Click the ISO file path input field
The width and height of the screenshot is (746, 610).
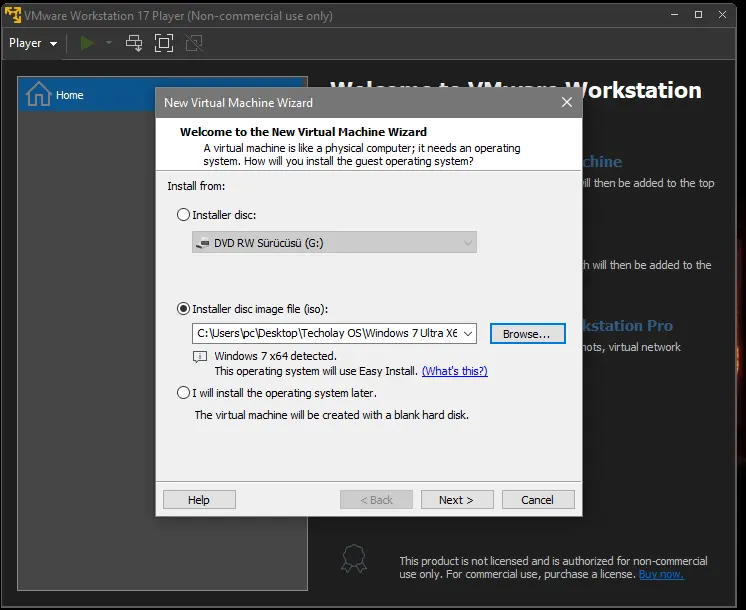point(327,334)
